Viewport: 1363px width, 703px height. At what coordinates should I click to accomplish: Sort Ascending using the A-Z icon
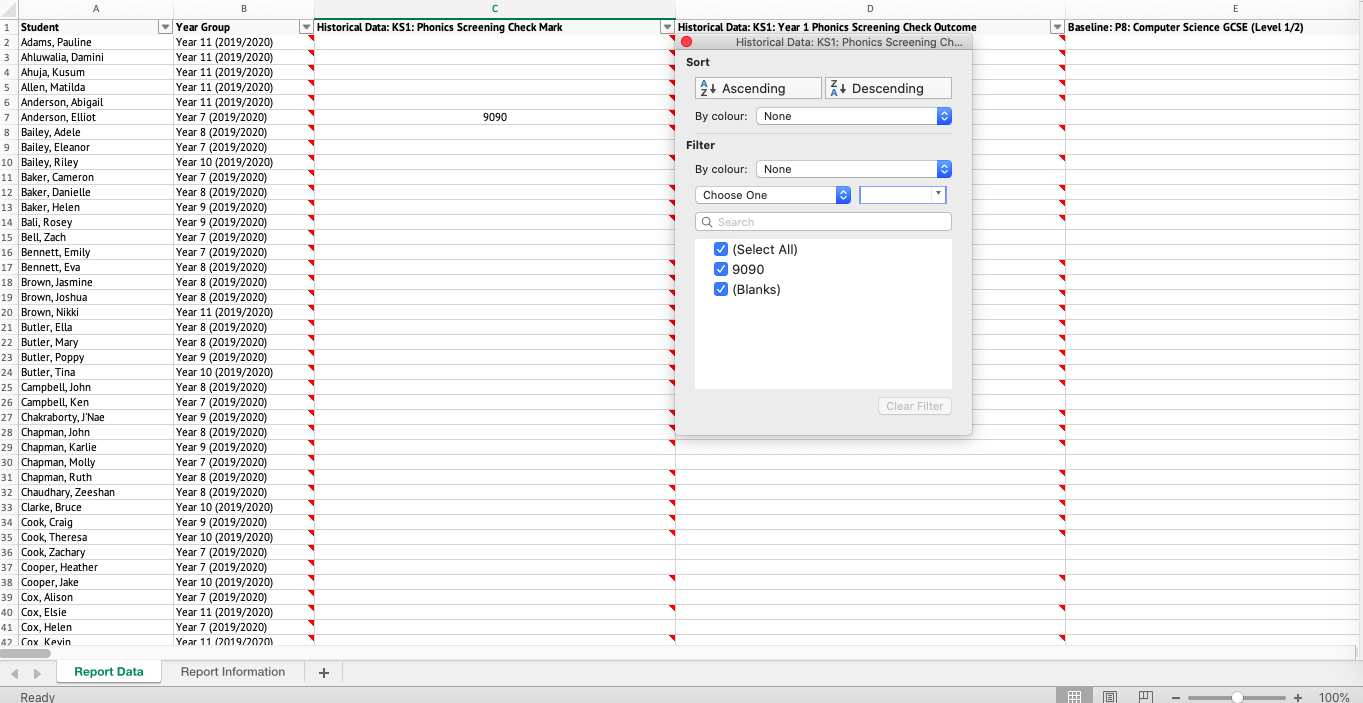point(757,88)
